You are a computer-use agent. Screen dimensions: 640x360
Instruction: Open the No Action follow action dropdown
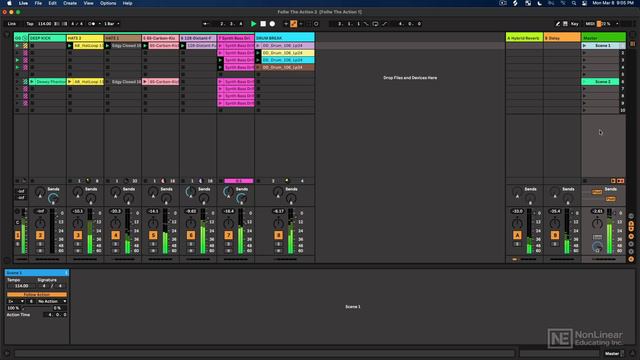tap(52, 301)
